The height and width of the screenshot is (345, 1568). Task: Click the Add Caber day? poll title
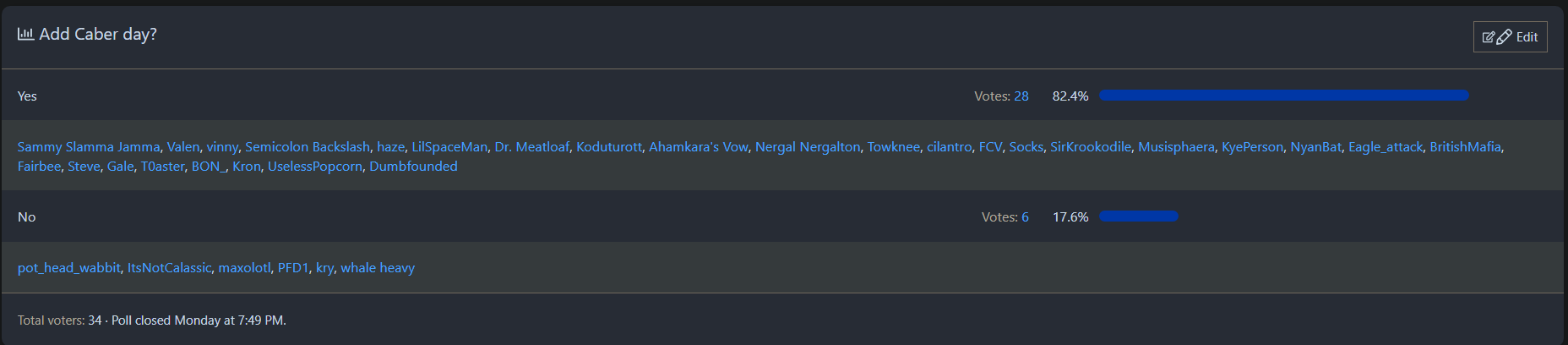pos(98,35)
